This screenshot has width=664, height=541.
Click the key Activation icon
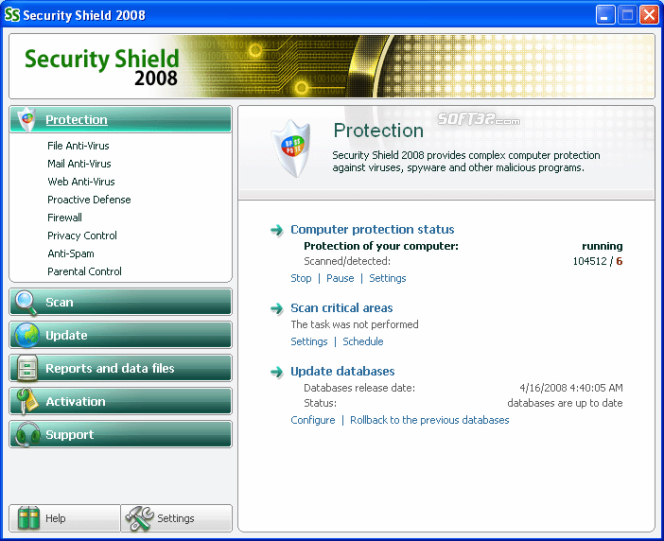tap(26, 401)
